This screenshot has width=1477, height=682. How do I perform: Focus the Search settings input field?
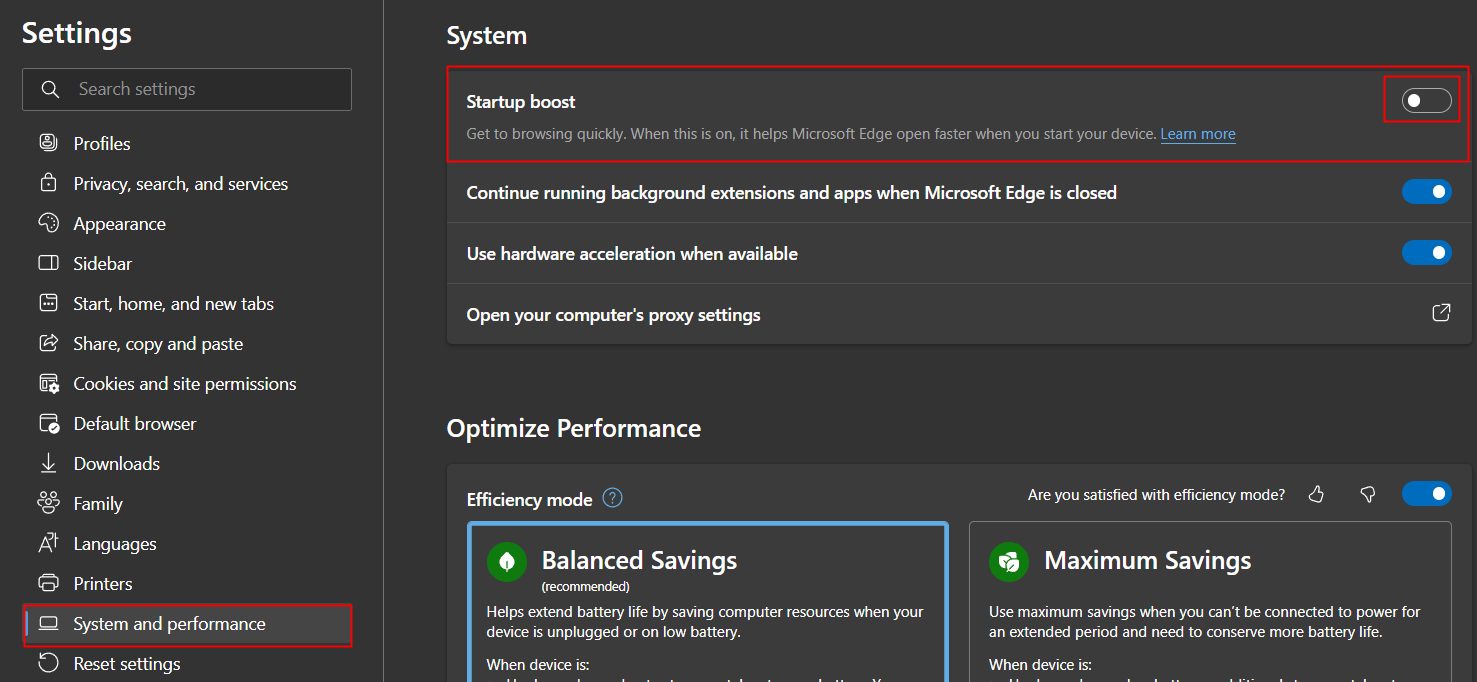(187, 89)
